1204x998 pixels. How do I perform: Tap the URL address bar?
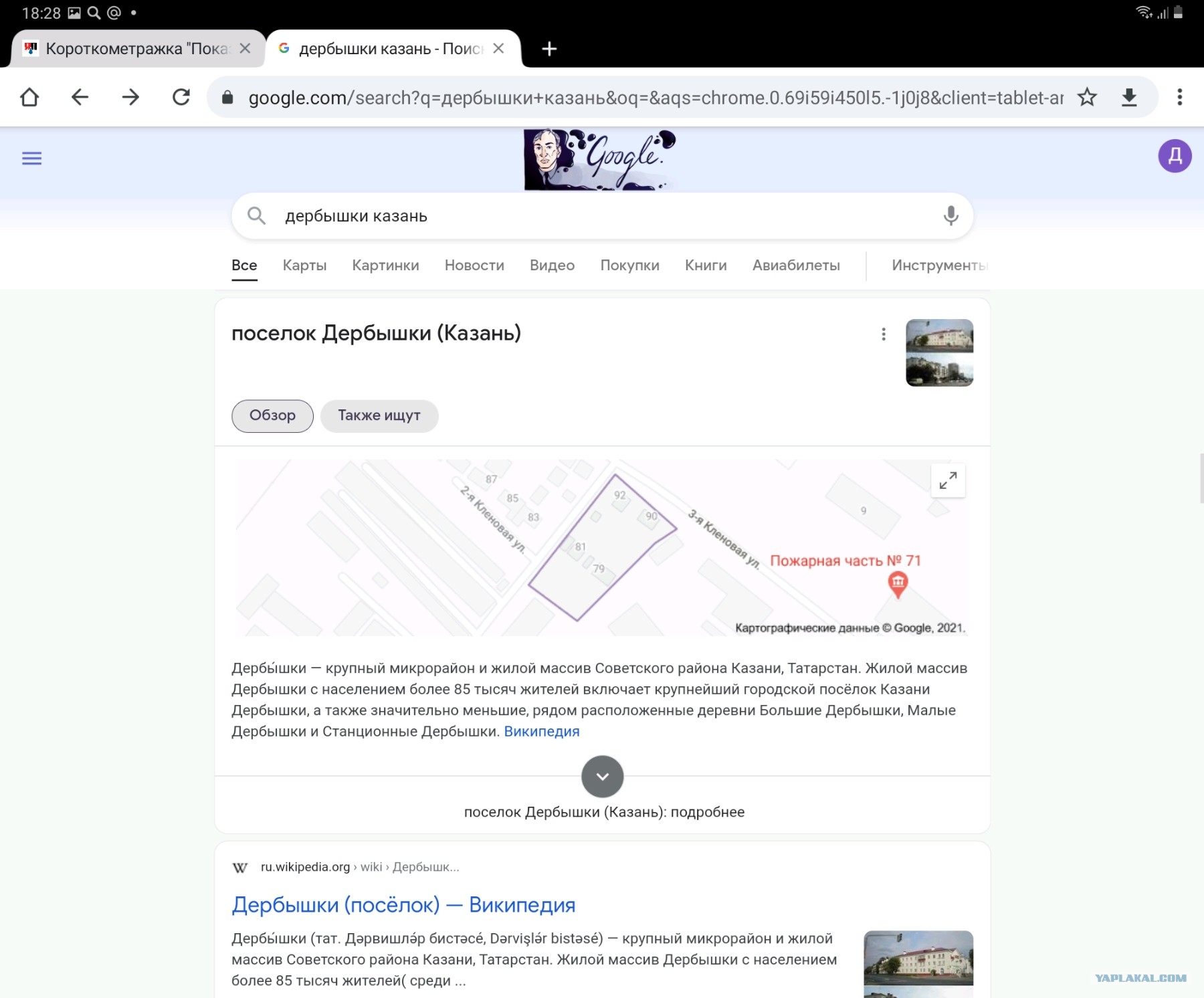click(x=656, y=98)
